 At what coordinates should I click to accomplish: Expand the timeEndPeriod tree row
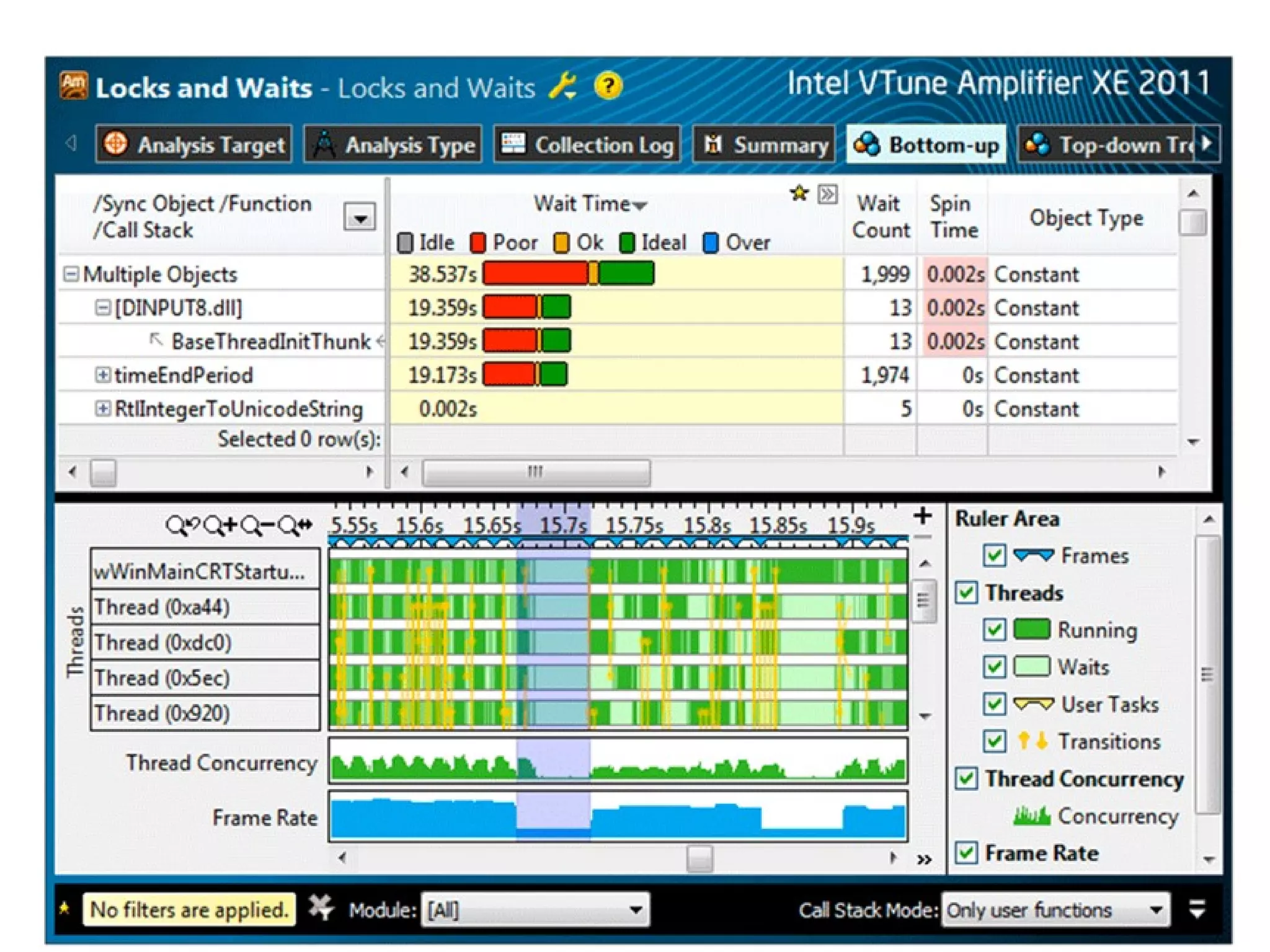(103, 375)
